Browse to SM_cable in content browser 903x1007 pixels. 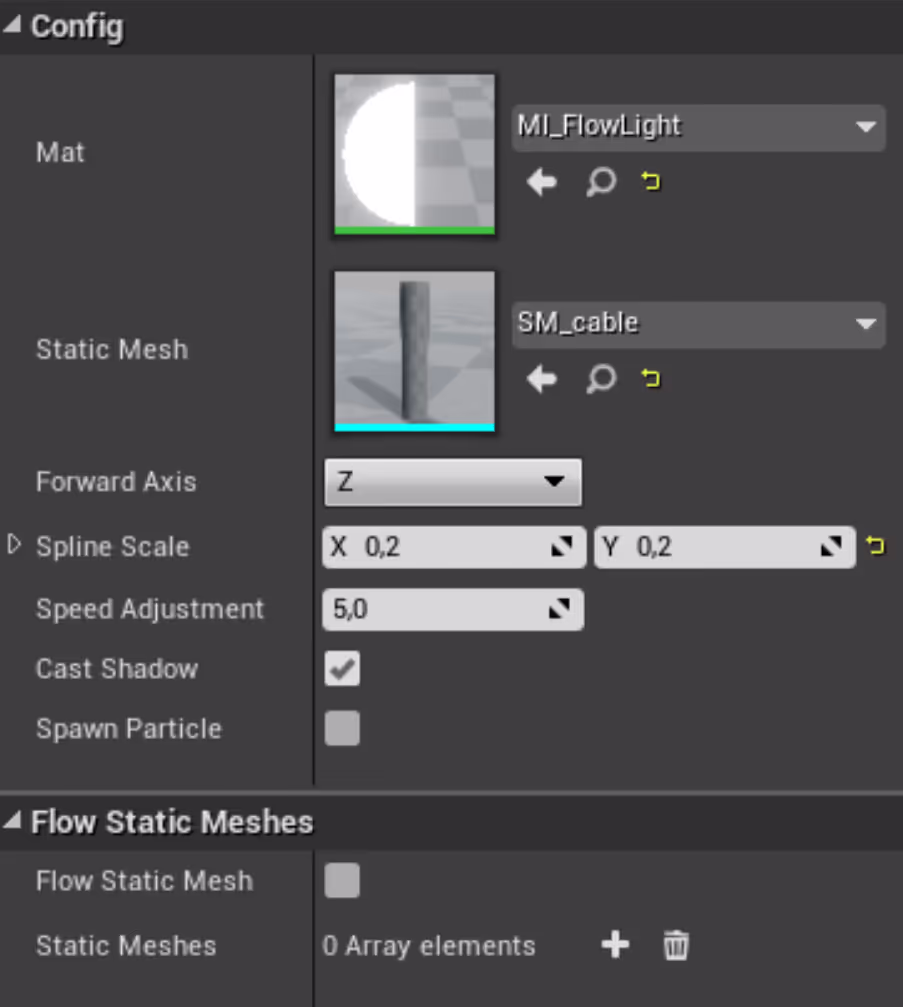601,379
